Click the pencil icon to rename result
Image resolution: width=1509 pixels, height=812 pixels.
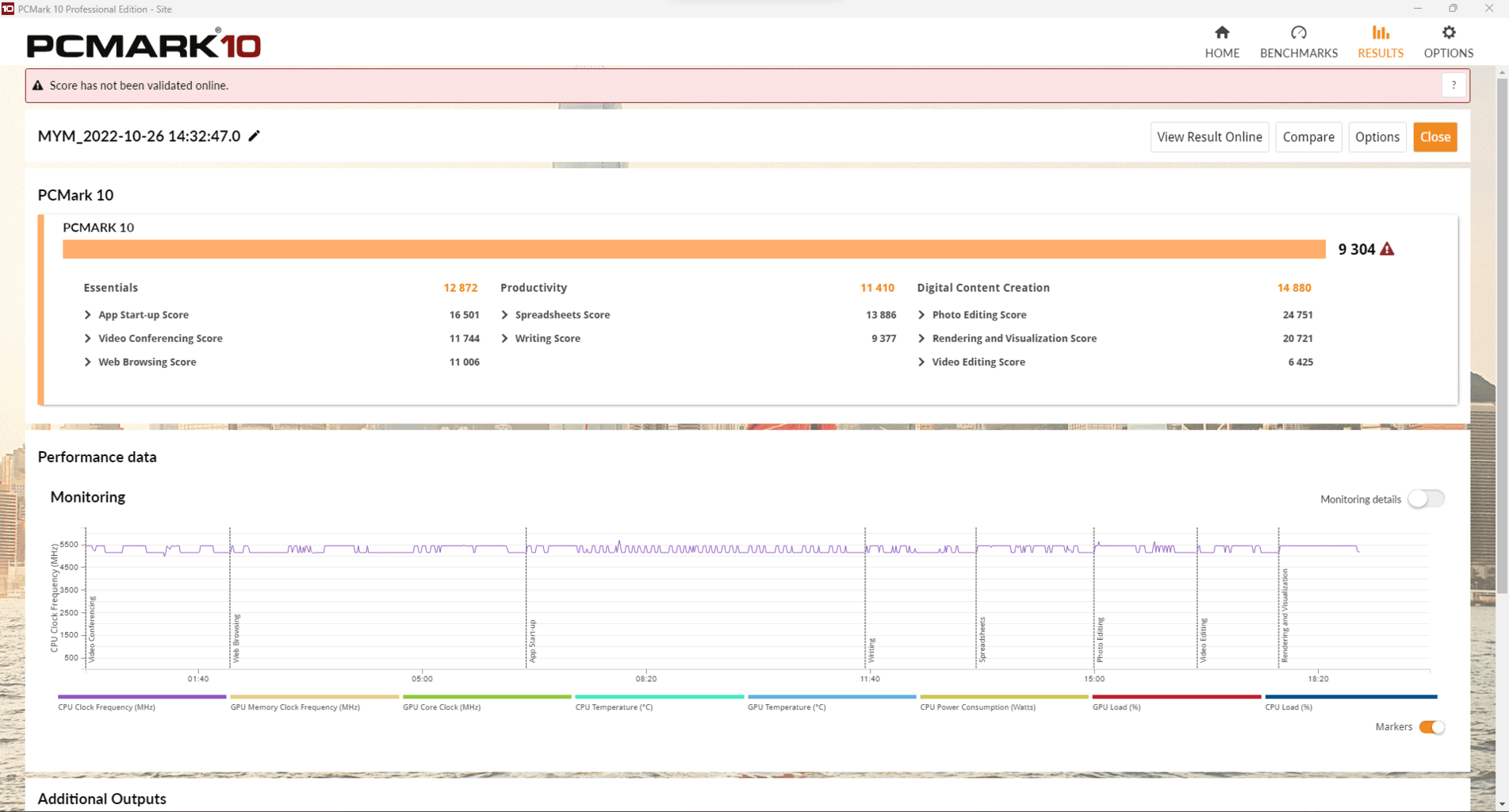click(254, 136)
